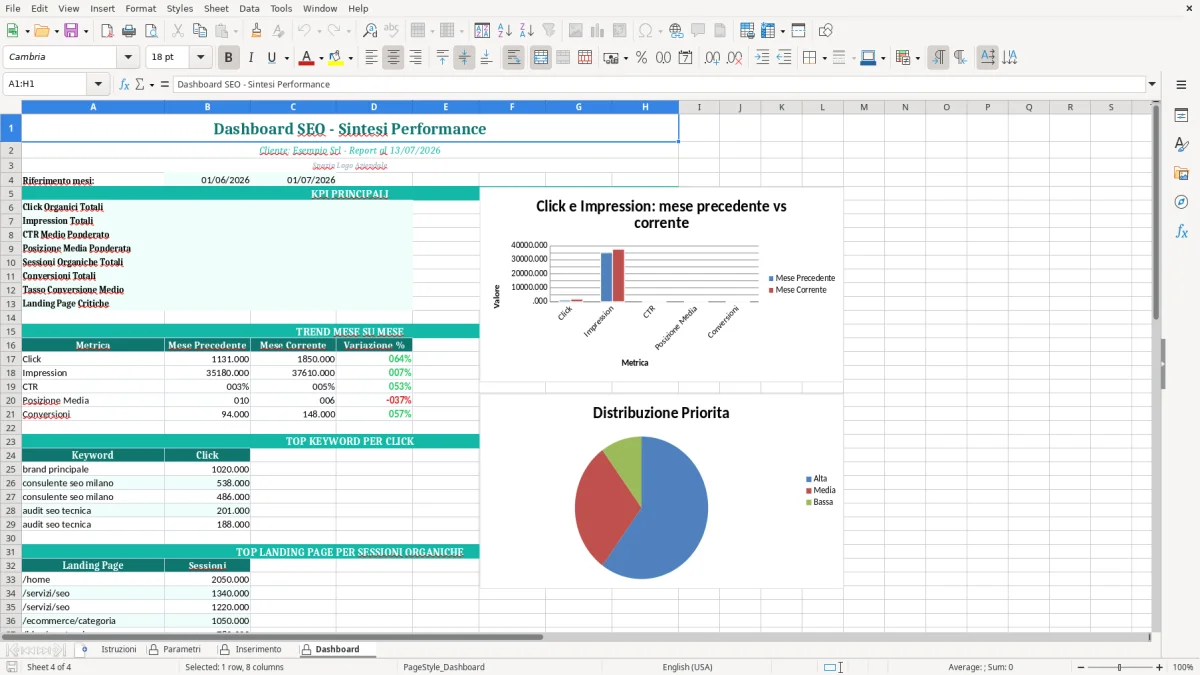Open the Styles menu
1200x675 pixels.
tap(180, 8)
